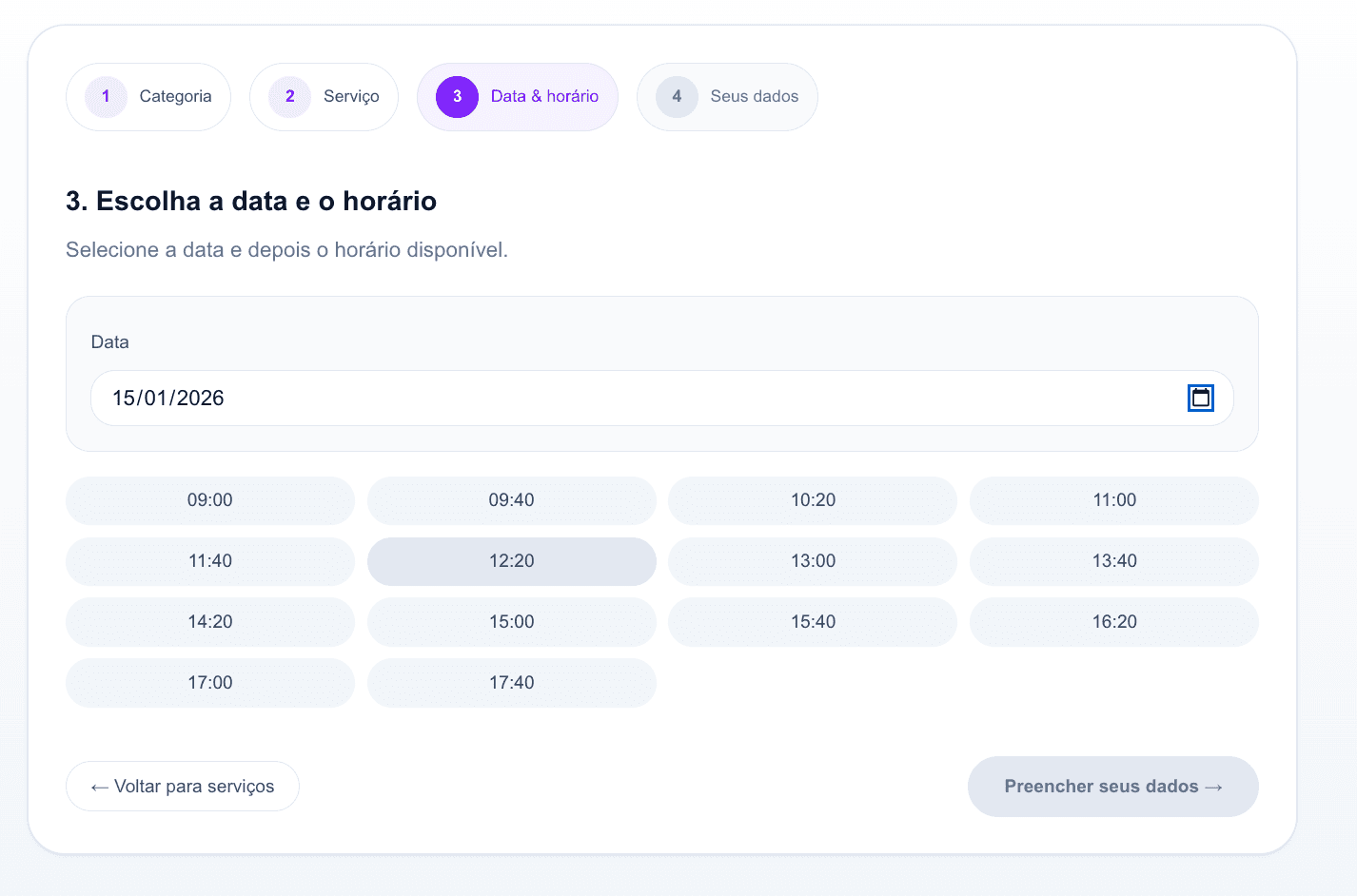Select the 17:40 time slot
This screenshot has height=896, width=1357.
[x=511, y=682]
